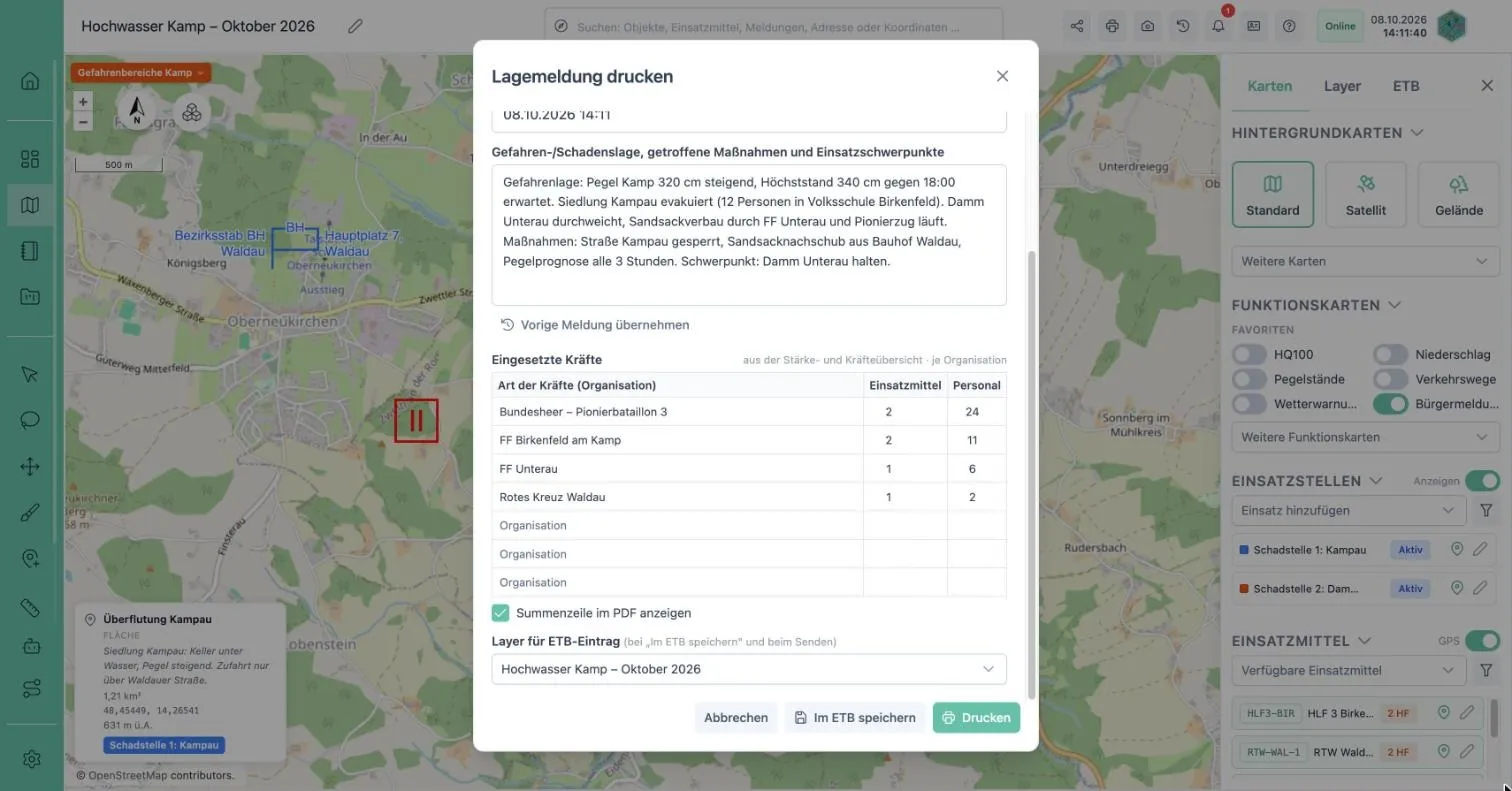Collapse the Hintergrundkarten section
The width and height of the screenshot is (1512, 791).
pos(1417,133)
